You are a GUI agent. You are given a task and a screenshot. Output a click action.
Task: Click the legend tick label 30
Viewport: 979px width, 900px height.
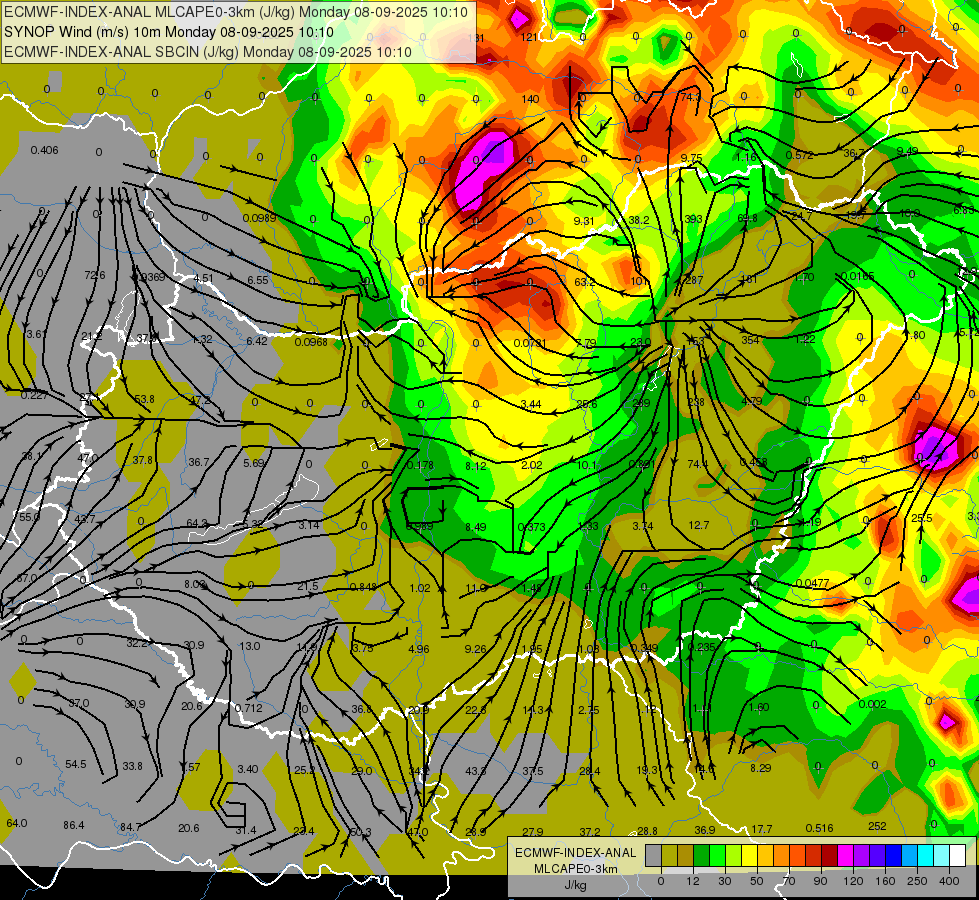[725, 881]
